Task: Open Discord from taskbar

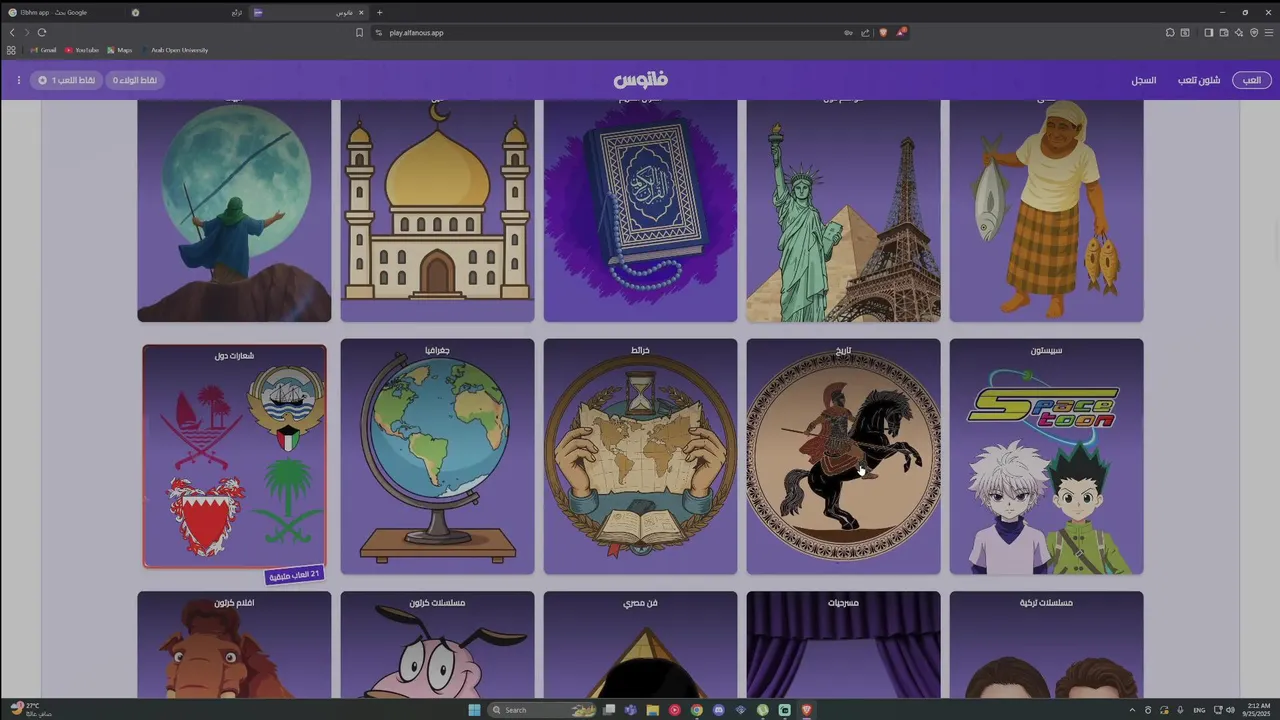Action: (719, 710)
